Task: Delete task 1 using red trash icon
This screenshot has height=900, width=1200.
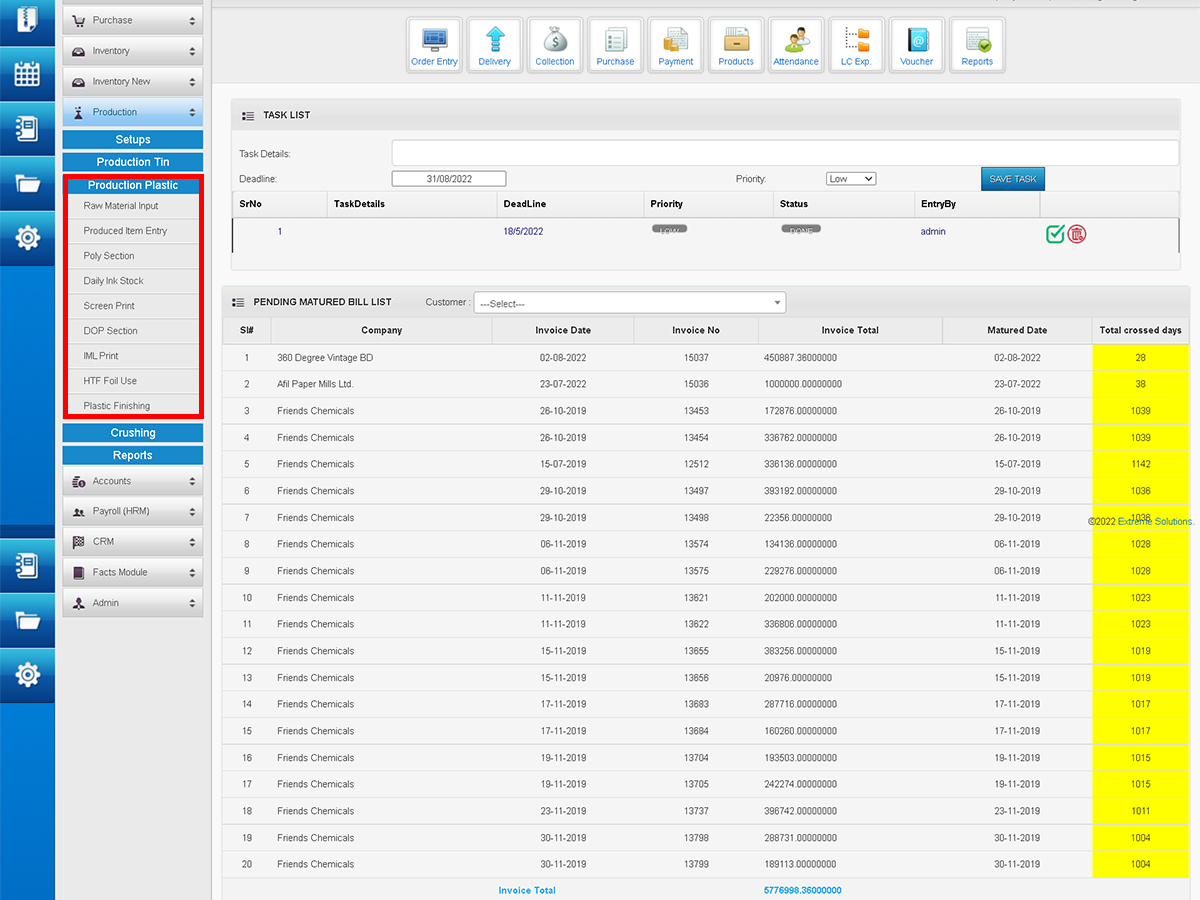Action: click(1077, 234)
